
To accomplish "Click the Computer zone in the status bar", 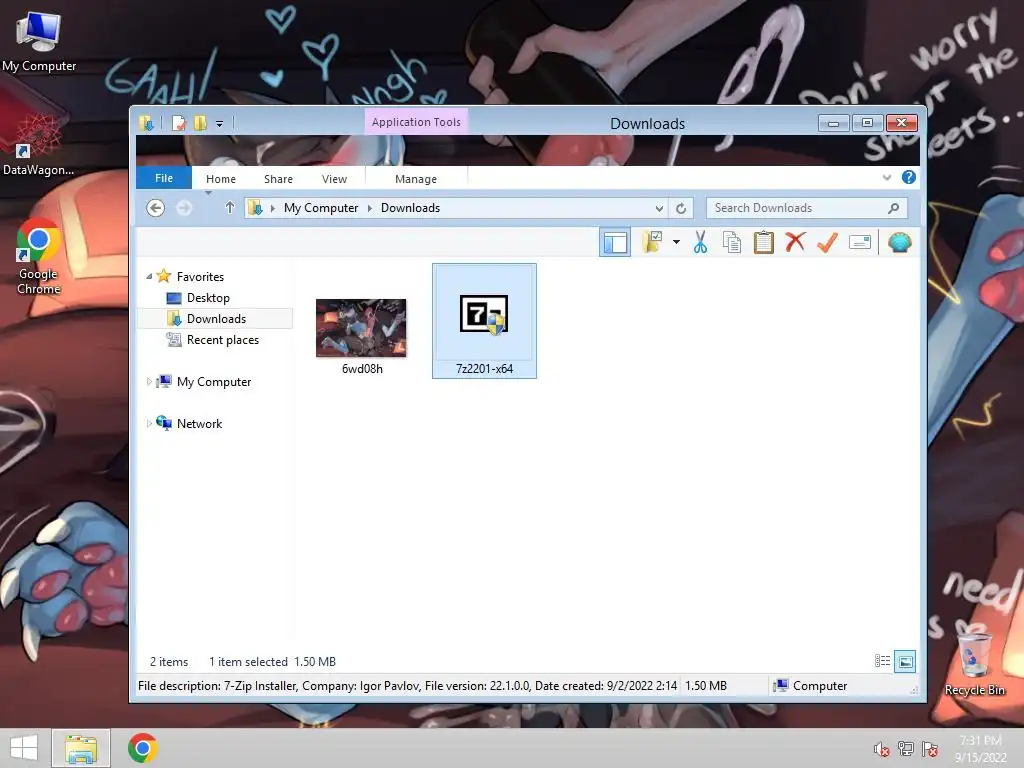I will pos(810,685).
